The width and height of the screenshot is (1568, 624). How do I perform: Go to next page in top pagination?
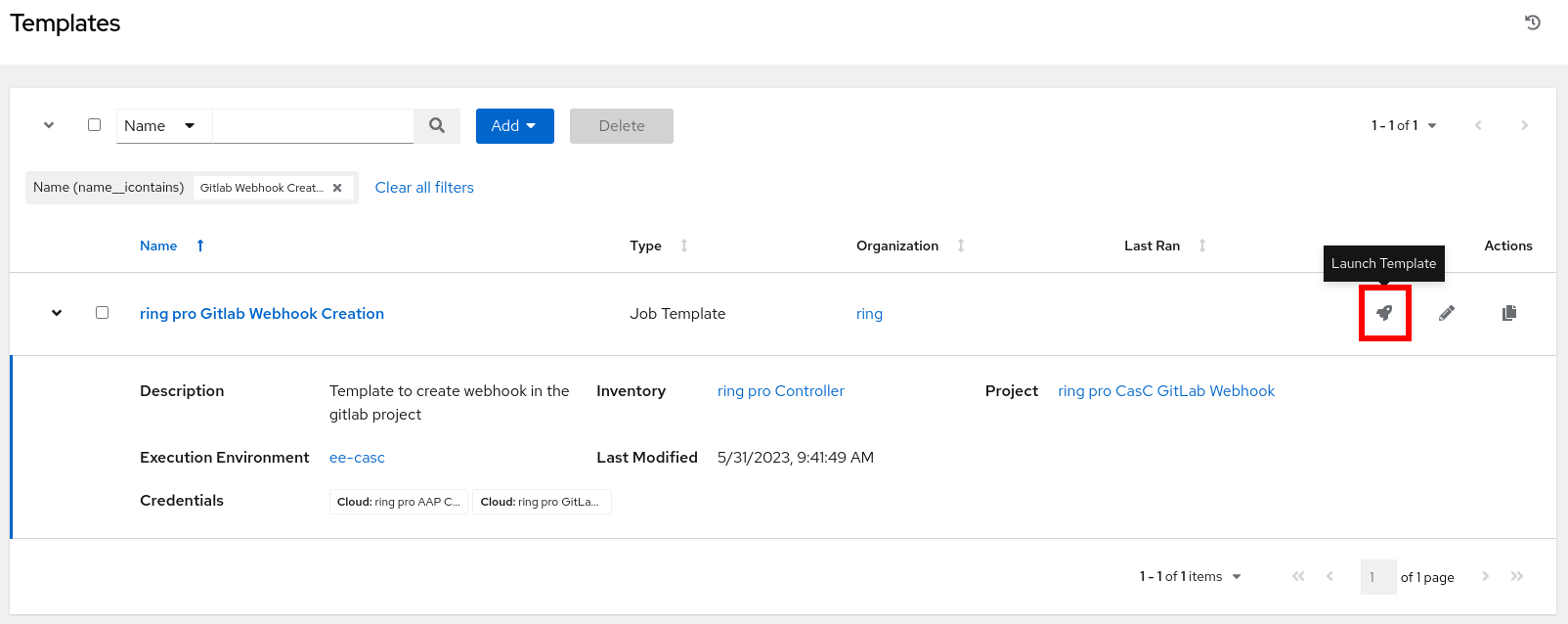[1524, 125]
